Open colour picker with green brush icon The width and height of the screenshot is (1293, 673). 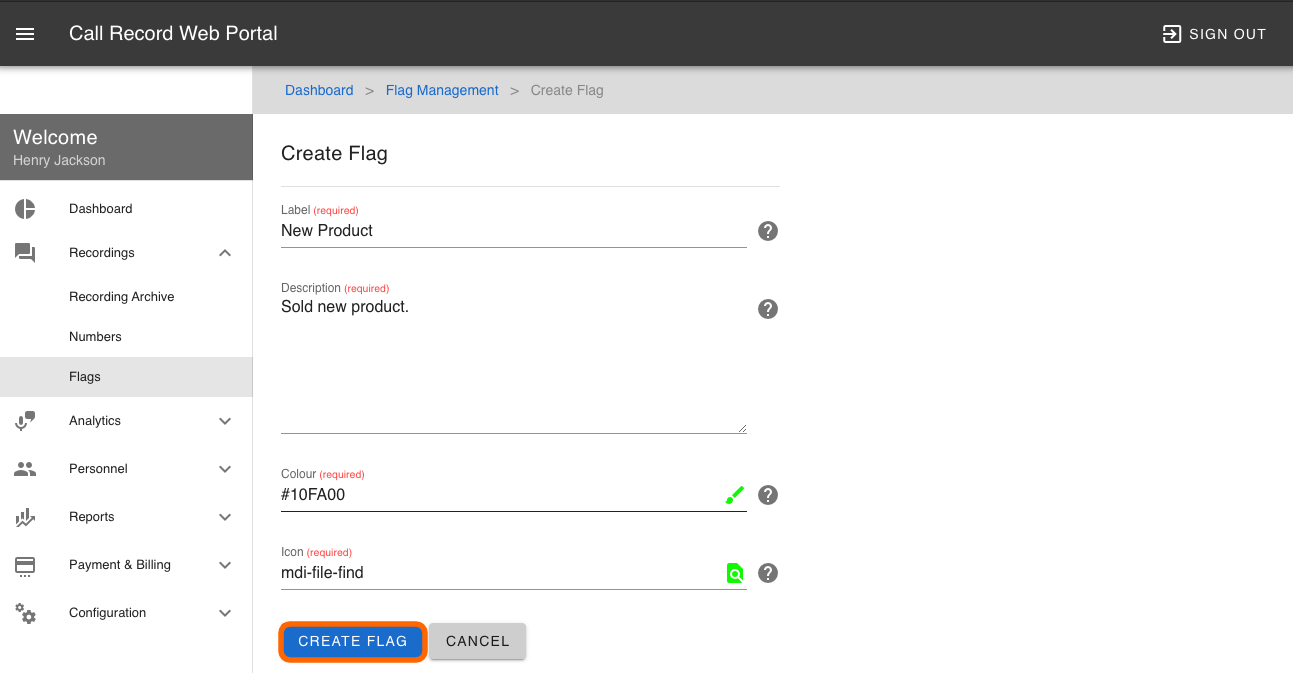735,495
